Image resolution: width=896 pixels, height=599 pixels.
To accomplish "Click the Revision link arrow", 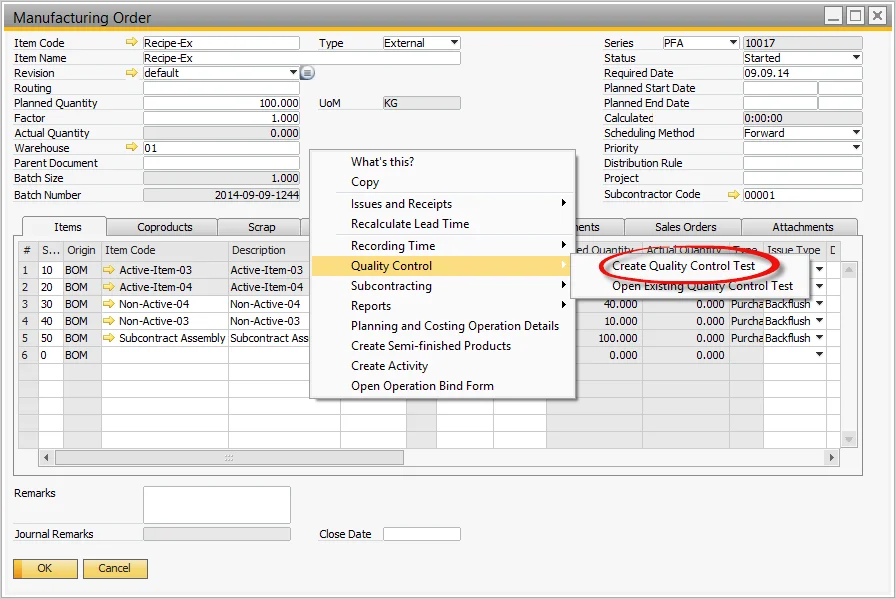I will pyautogui.click(x=132, y=73).
